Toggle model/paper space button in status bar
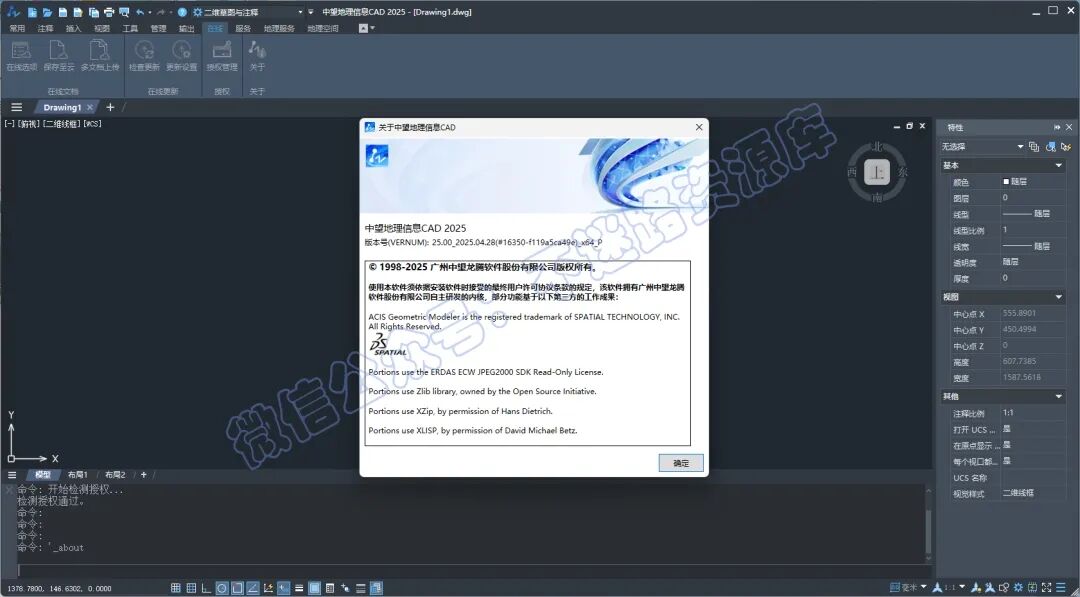The height and width of the screenshot is (597, 1080). 314,588
